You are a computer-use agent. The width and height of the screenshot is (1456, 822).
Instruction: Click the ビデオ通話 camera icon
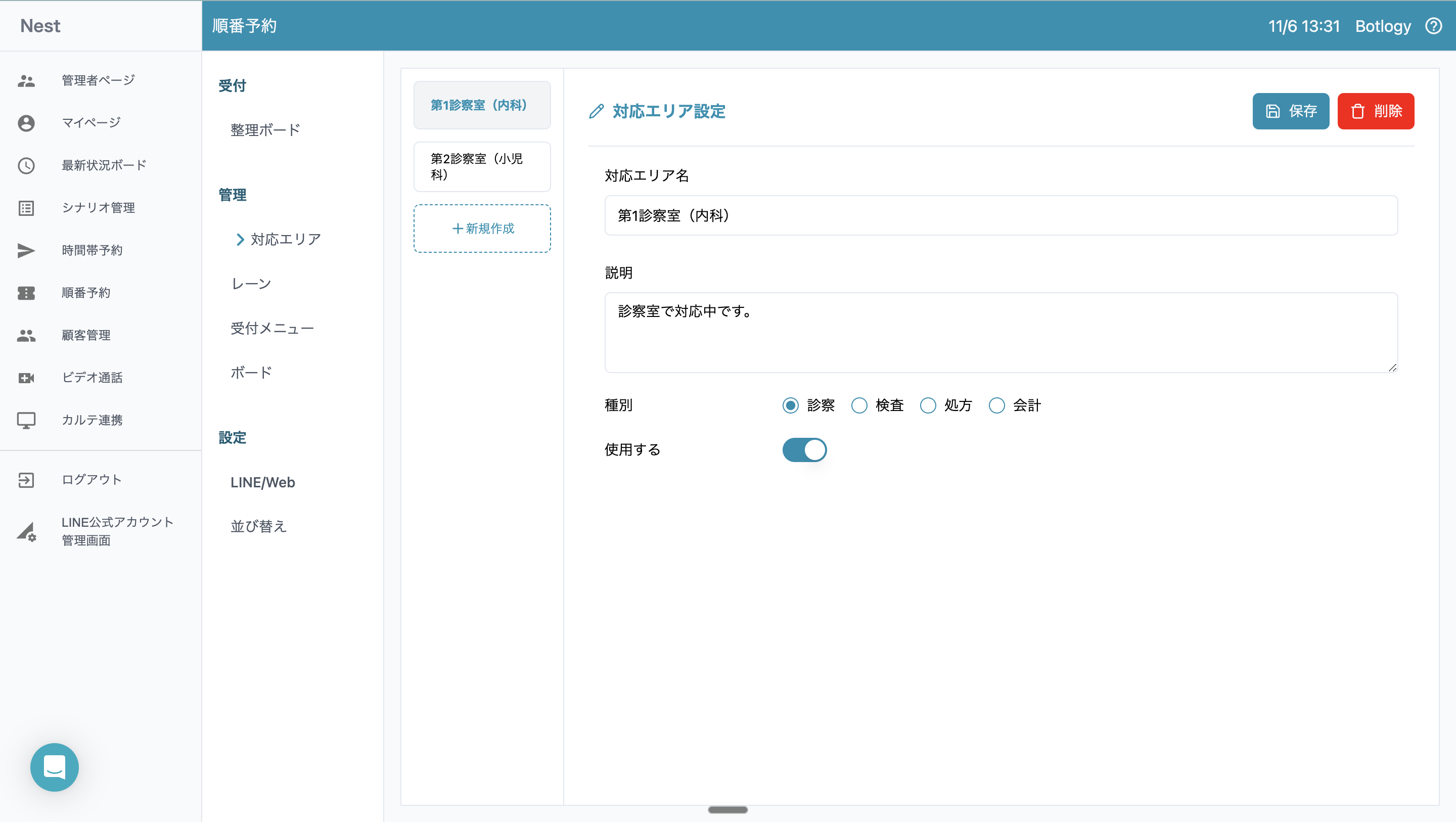pos(26,378)
